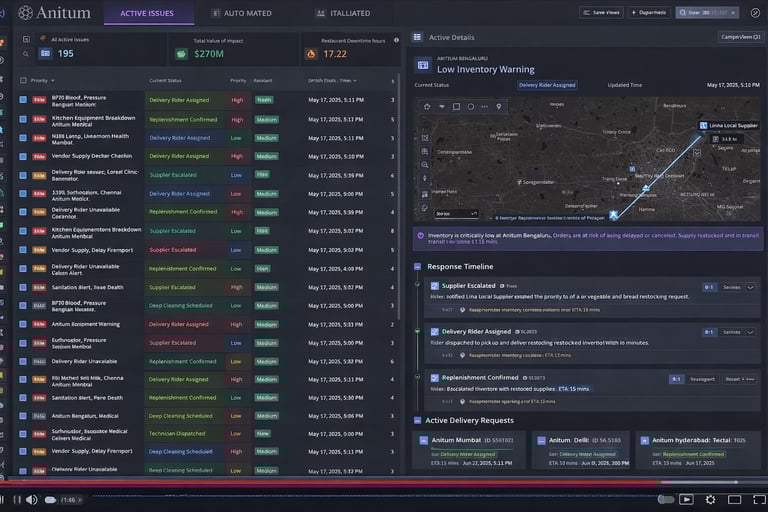Check the Vendor Supply Dectar Chechin checkbox
768x512 pixels.
[23, 156]
